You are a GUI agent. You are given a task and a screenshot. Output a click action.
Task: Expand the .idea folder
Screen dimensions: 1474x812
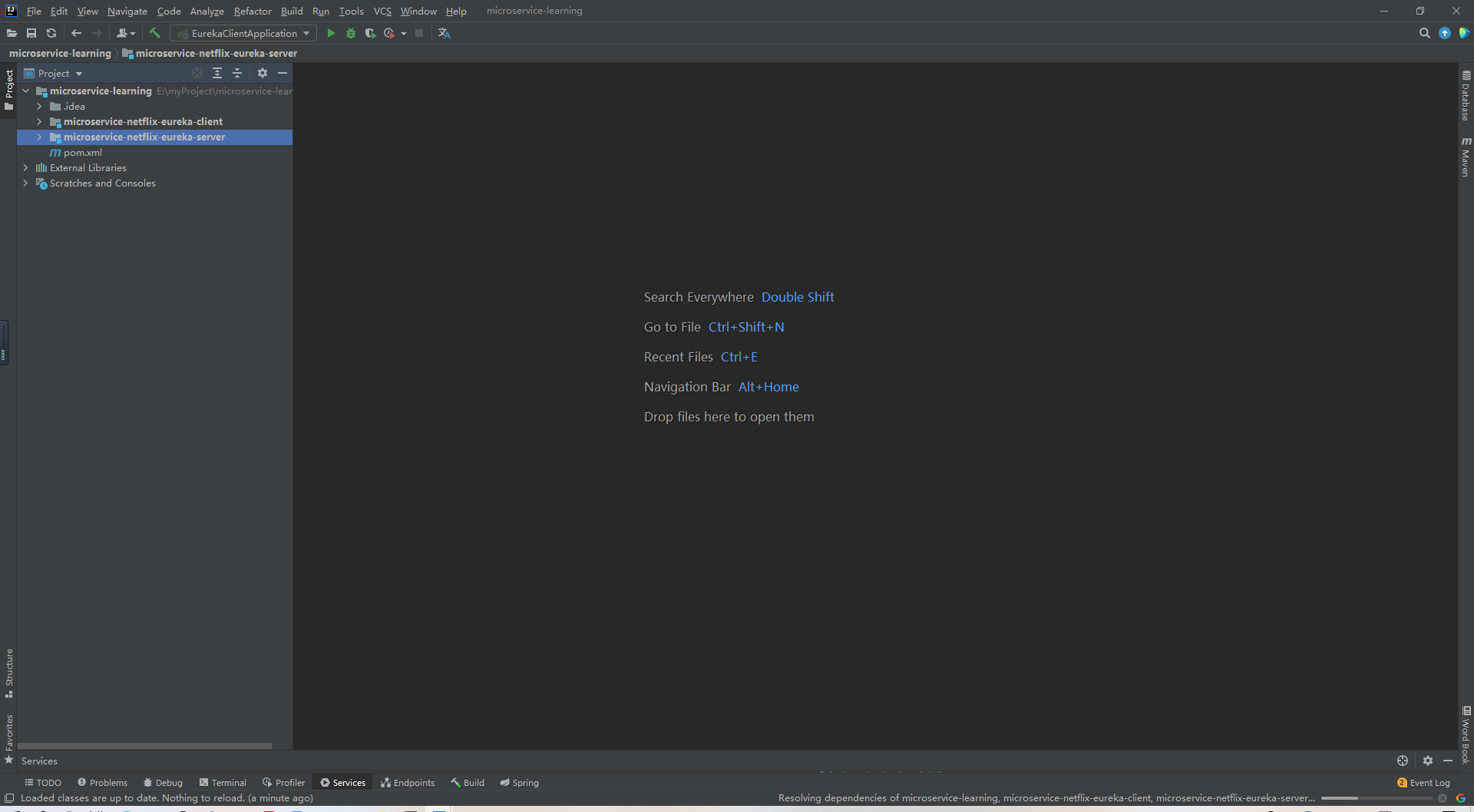[39, 106]
